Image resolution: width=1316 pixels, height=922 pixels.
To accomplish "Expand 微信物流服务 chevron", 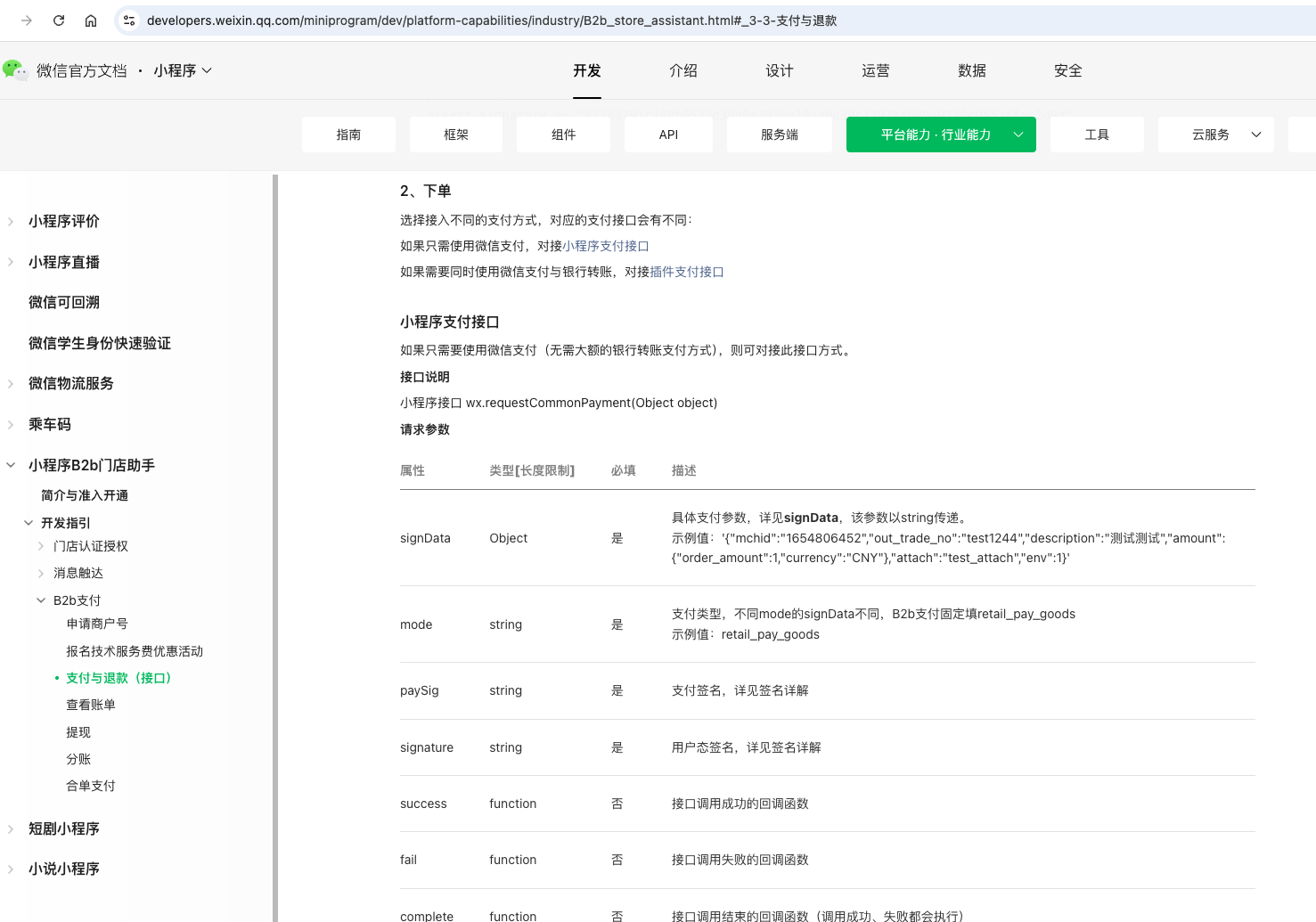I will [x=11, y=383].
